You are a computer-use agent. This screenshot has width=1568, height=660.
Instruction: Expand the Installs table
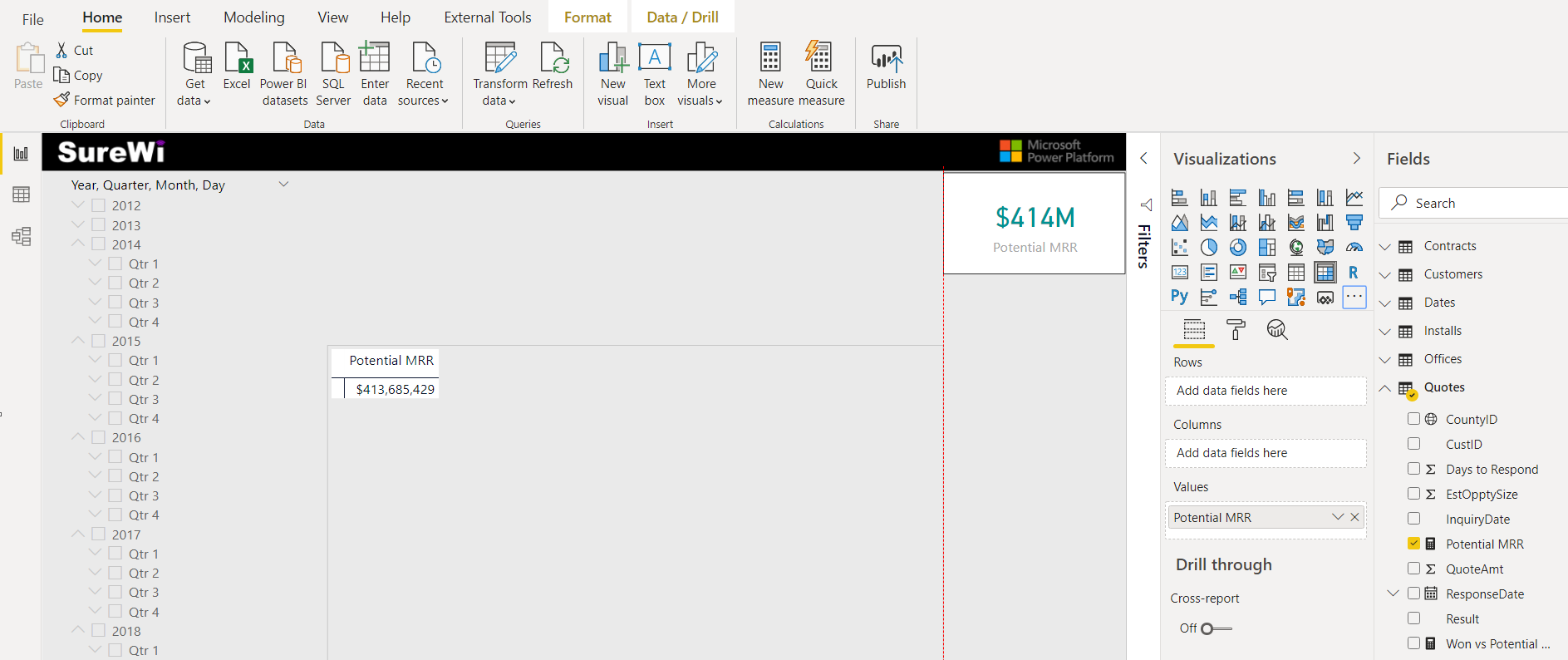1385,332
